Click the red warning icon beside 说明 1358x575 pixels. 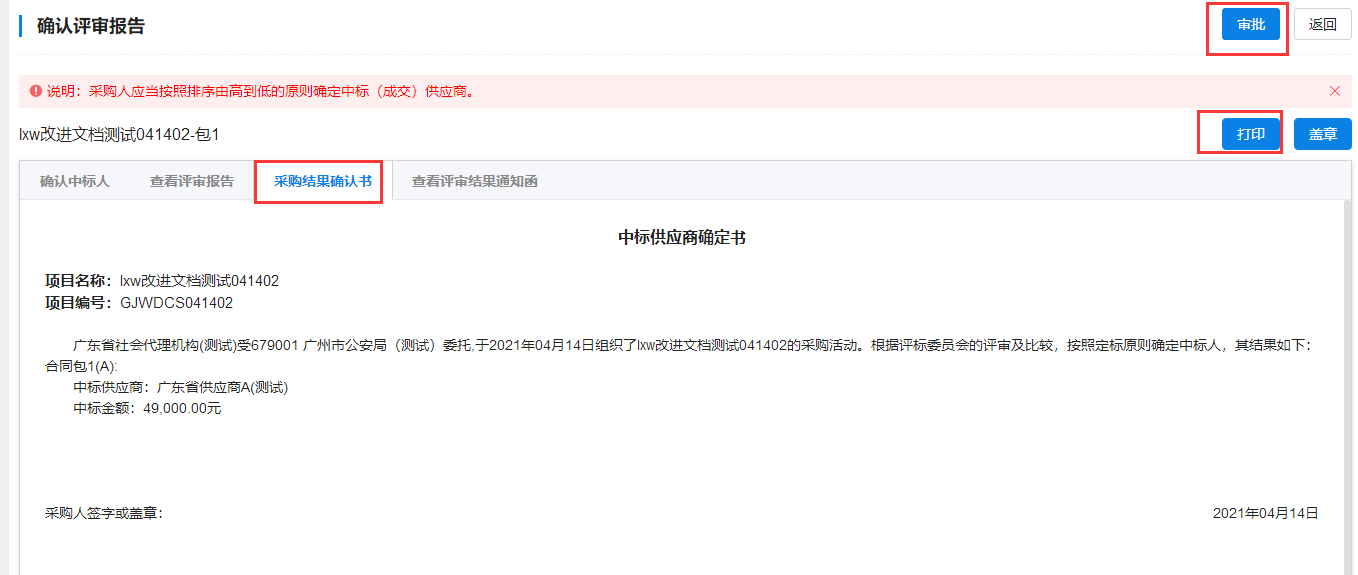[x=36, y=91]
